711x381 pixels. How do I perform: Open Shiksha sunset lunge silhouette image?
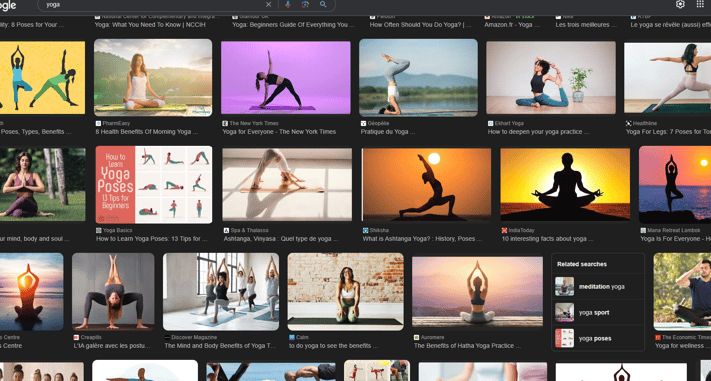pos(426,185)
